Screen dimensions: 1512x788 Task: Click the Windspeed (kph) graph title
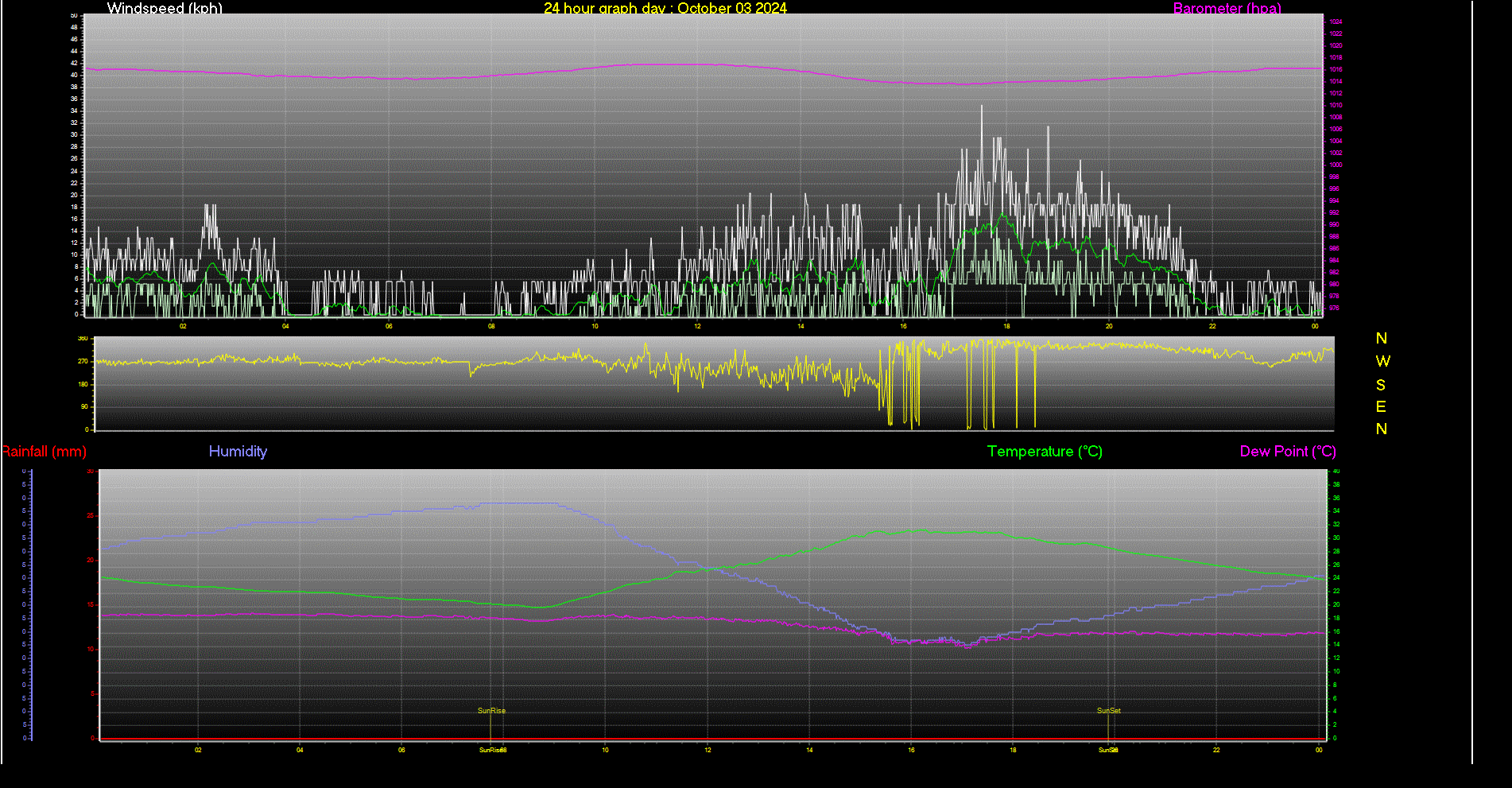pos(165,8)
